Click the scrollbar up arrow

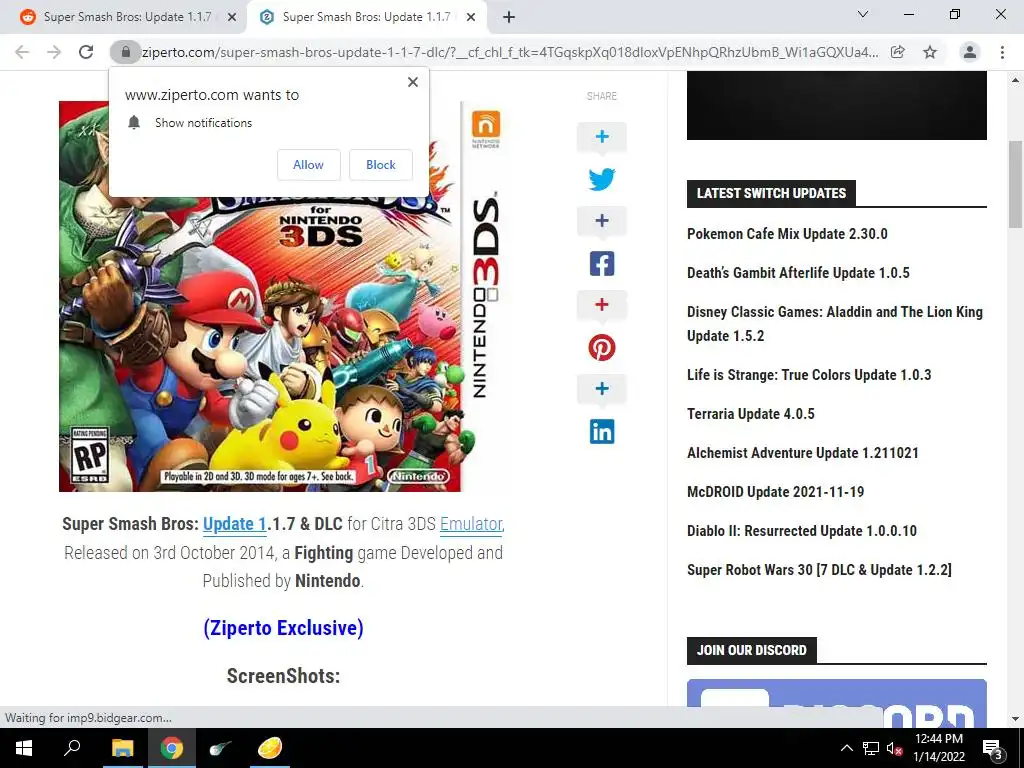tap(1015, 80)
